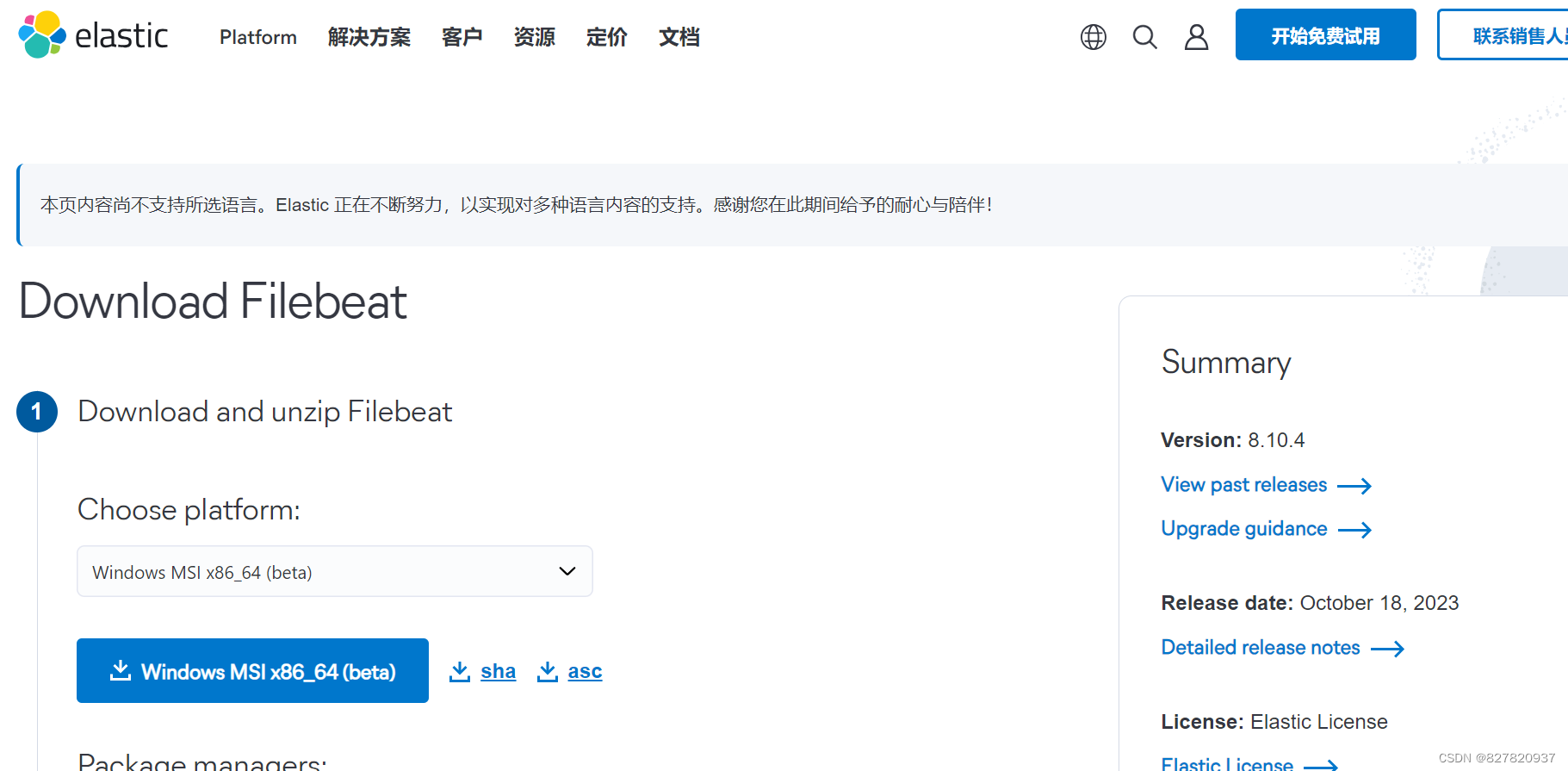1568x771 pixels.
Task: Expand the Choose platform dropdown
Action: click(x=335, y=571)
